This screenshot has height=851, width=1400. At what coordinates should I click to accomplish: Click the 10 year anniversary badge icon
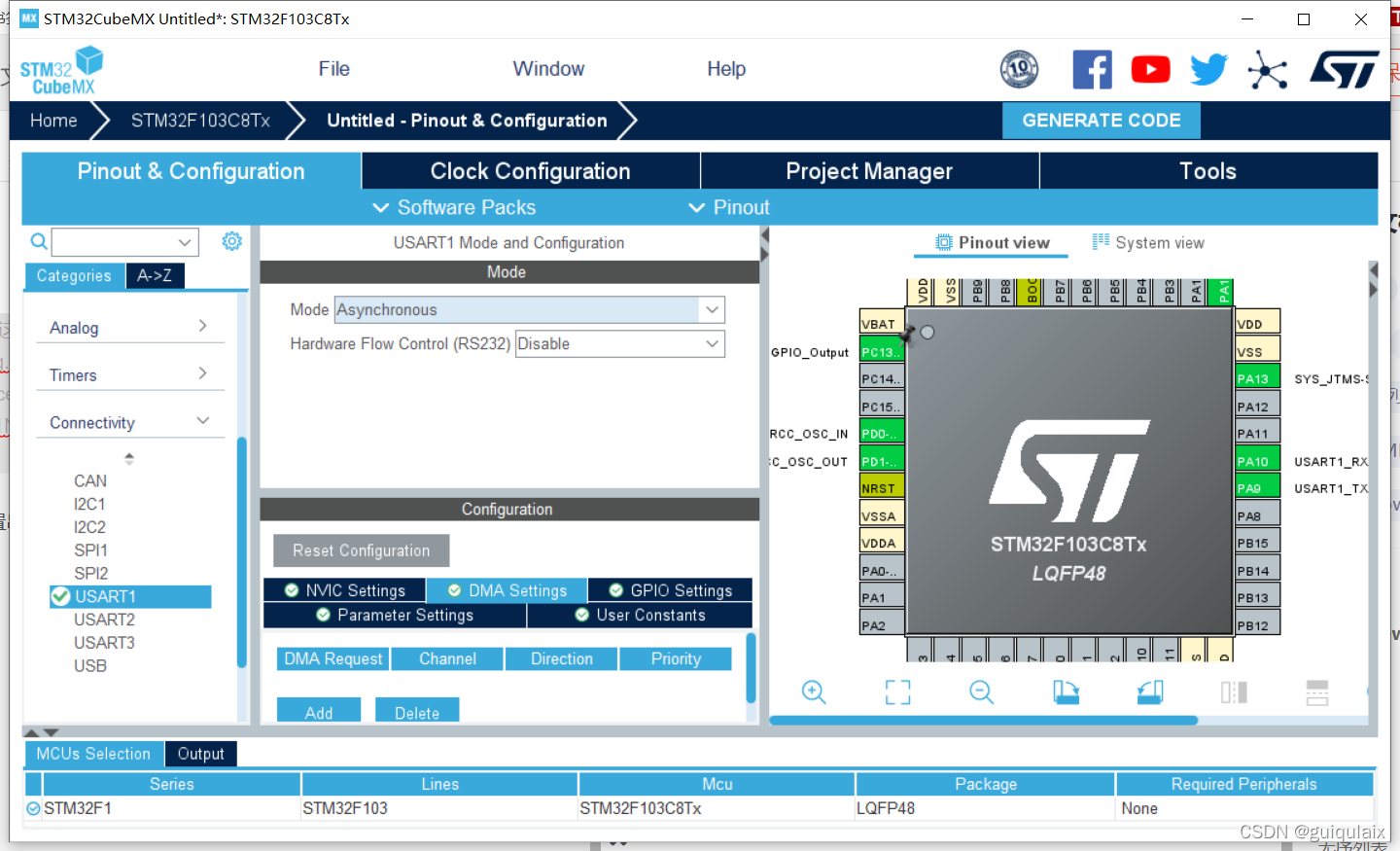(x=1019, y=69)
